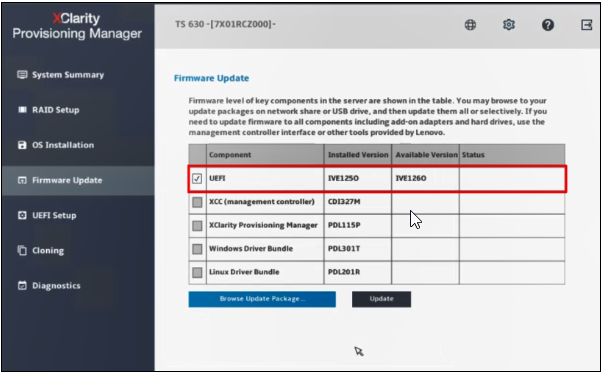The height and width of the screenshot is (372, 603).
Task: Uncheck the UEFI component checkbox
Action: click(x=197, y=178)
